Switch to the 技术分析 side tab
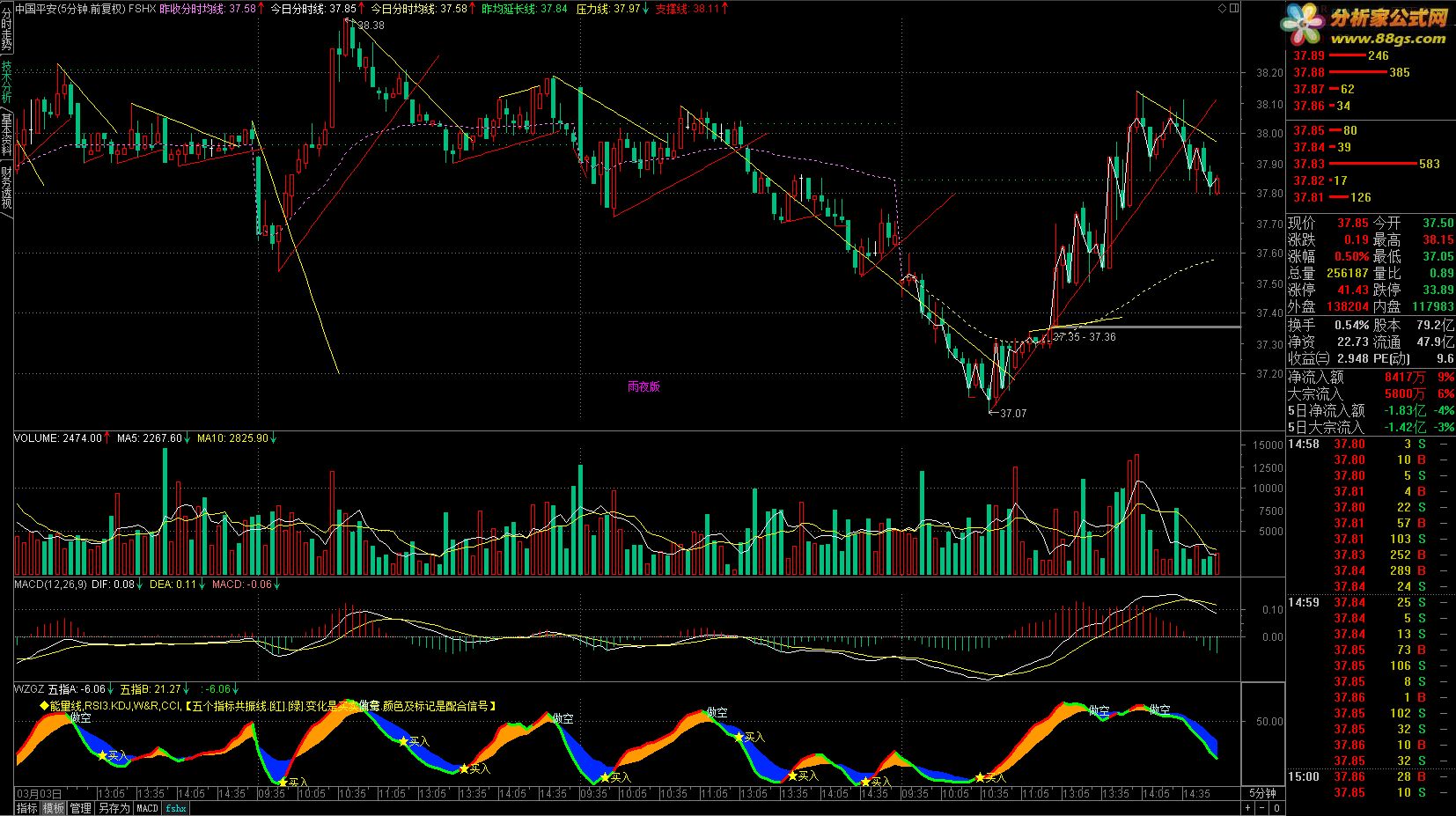 coord(6,82)
